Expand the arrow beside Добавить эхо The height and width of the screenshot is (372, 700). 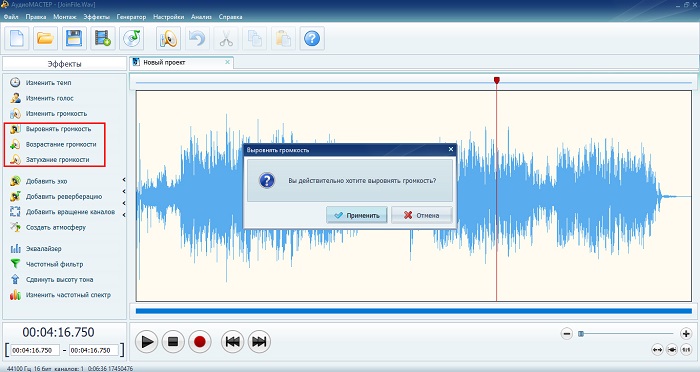pyautogui.click(x=124, y=180)
